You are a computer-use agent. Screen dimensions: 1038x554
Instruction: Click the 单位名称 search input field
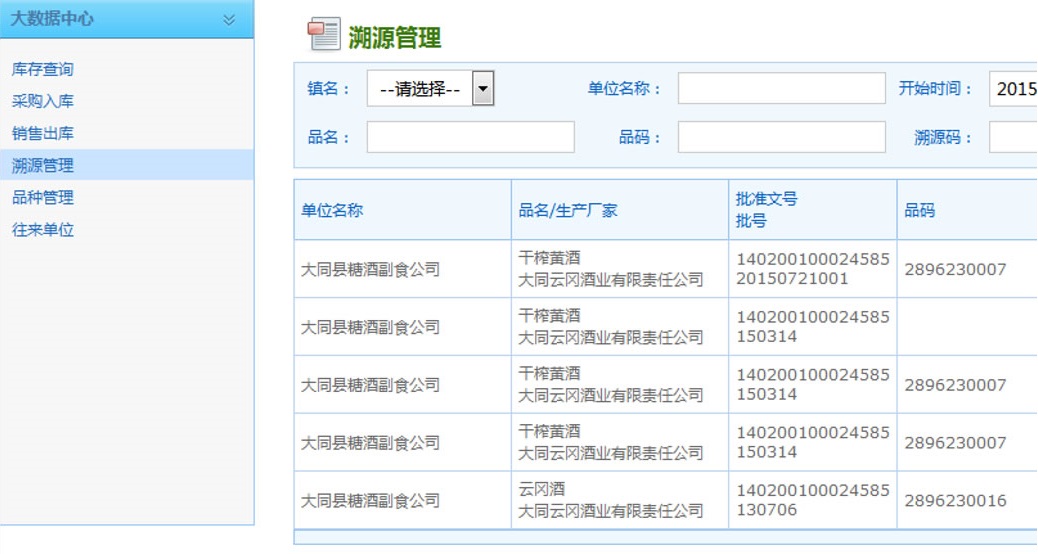coord(781,89)
